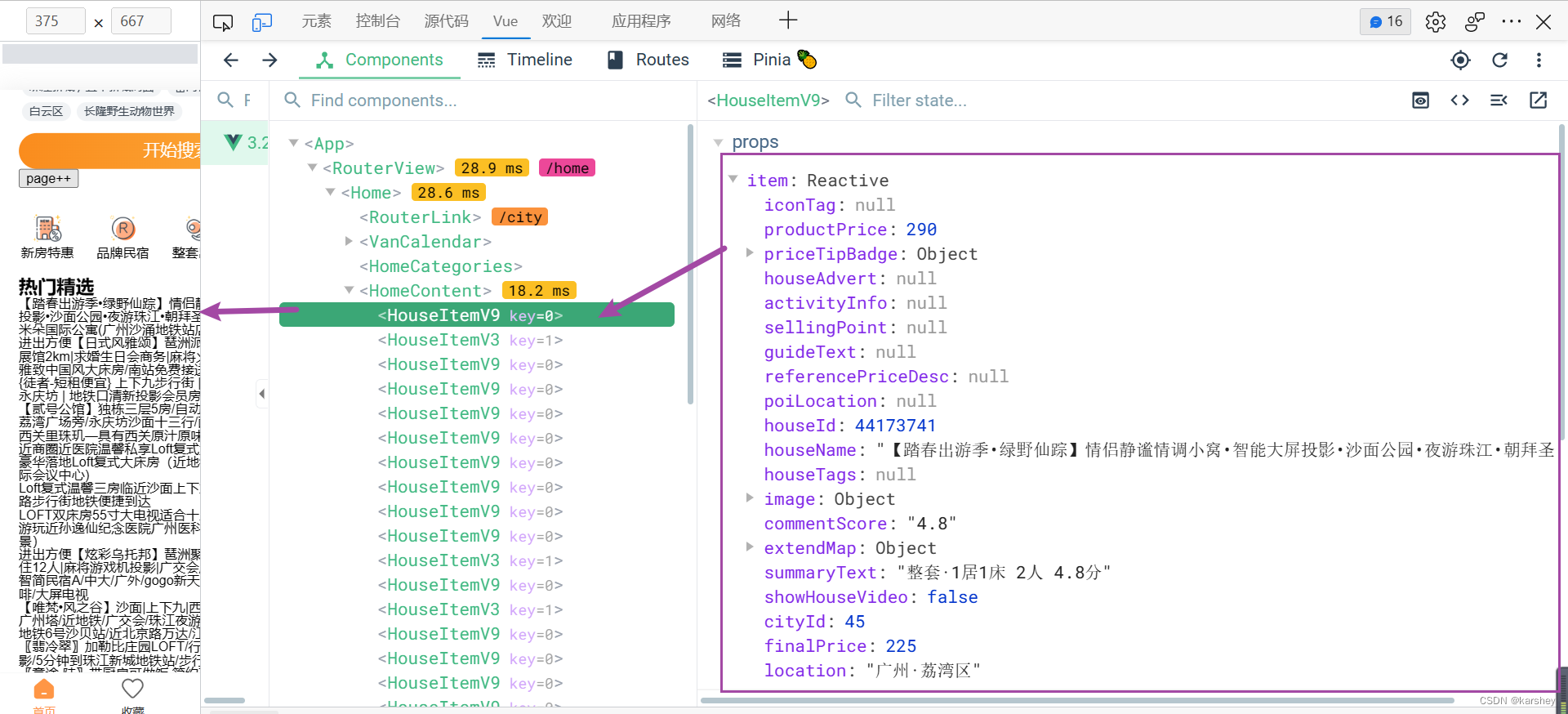Image resolution: width=1568 pixels, height=714 pixels.
Task: Expand the extendMap object
Action: [750, 547]
